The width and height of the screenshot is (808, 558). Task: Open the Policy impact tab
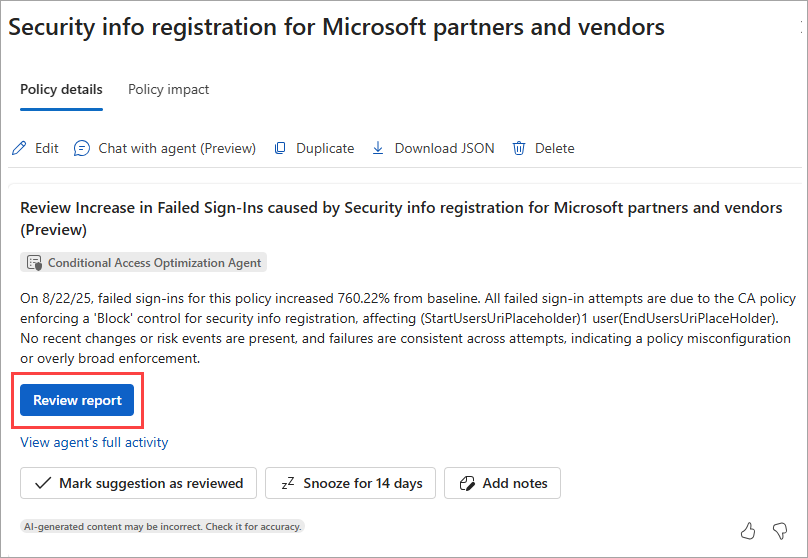tap(168, 89)
